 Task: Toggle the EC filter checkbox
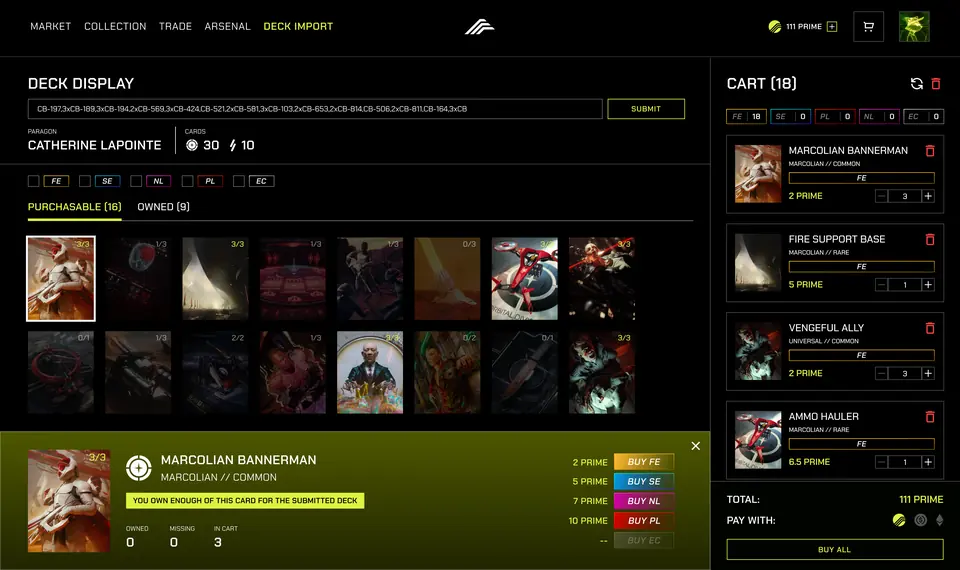coord(239,181)
